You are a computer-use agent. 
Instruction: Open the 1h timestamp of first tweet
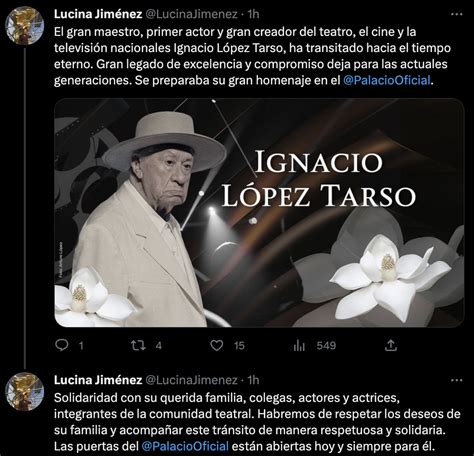pyautogui.click(x=253, y=14)
